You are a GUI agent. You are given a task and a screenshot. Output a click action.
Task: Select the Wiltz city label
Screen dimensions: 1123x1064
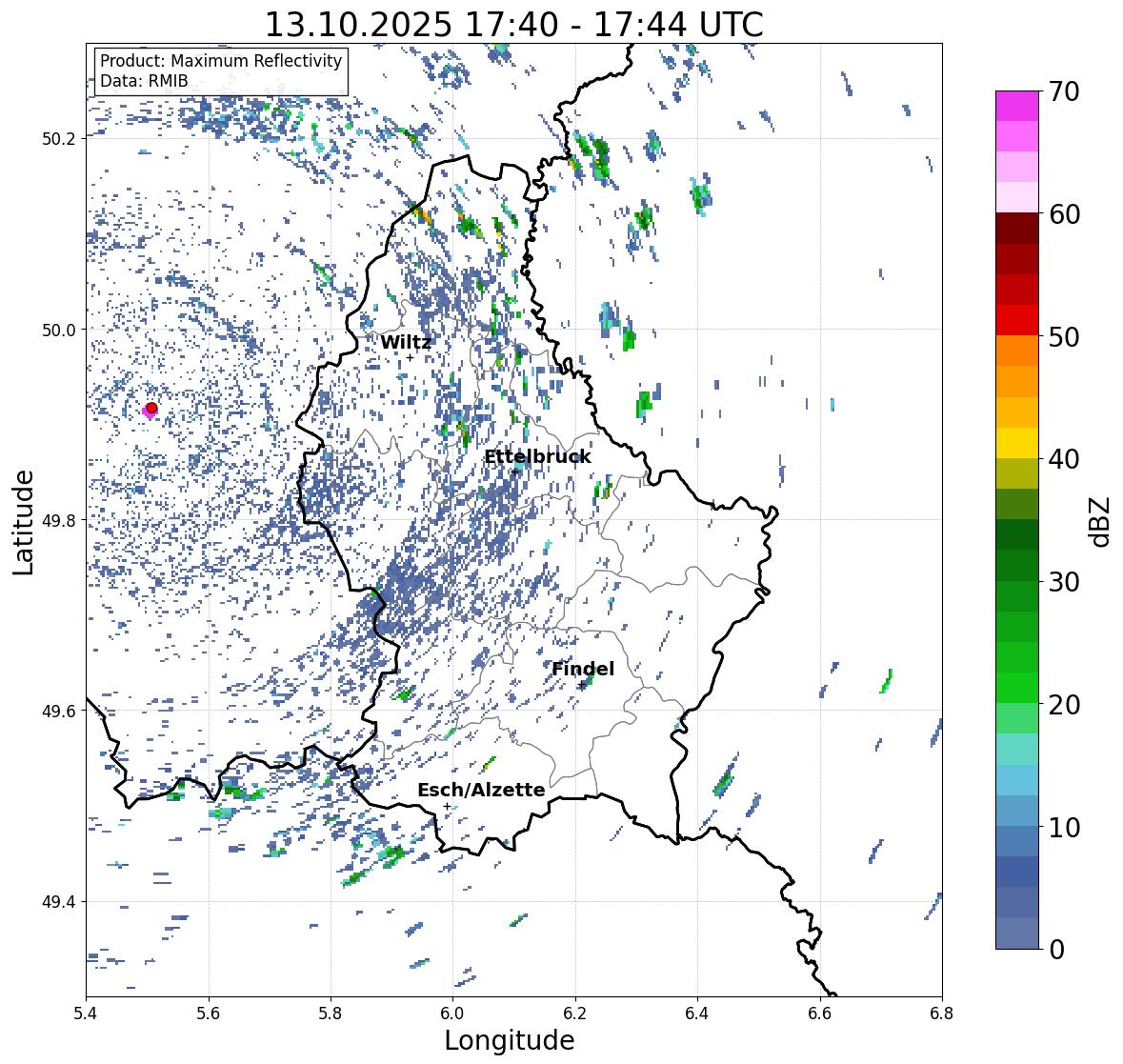click(x=406, y=342)
